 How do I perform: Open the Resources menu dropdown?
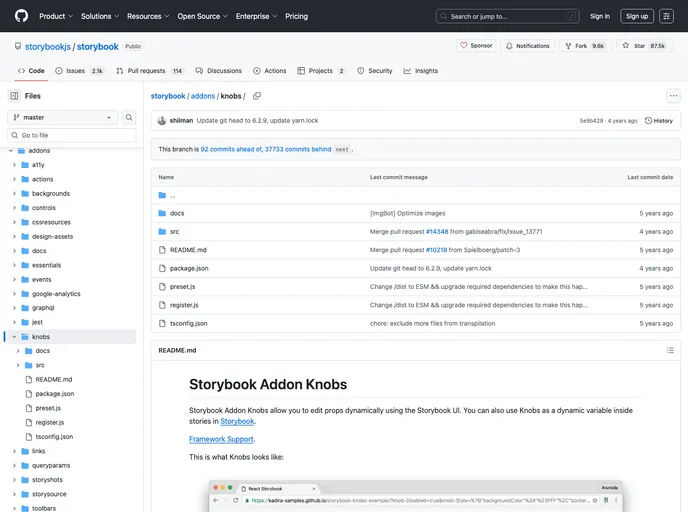[x=148, y=16]
